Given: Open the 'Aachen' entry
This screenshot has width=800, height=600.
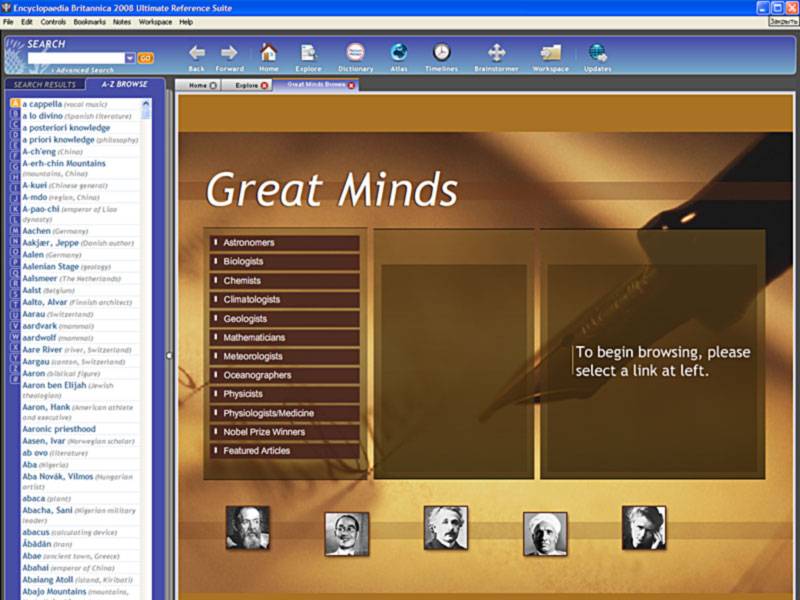Looking at the screenshot, I should point(36,231).
